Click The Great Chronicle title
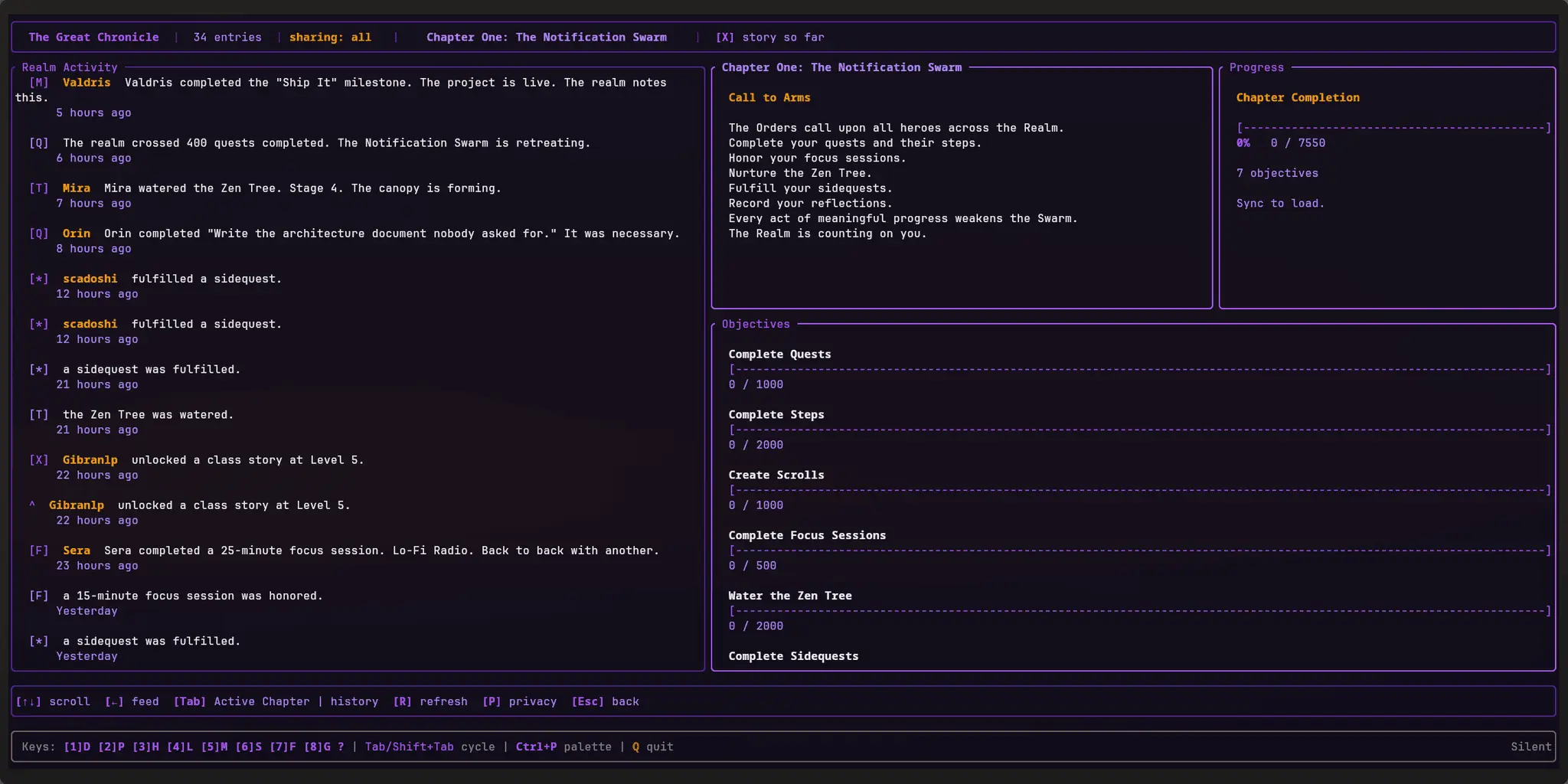The image size is (1568, 784). point(94,38)
